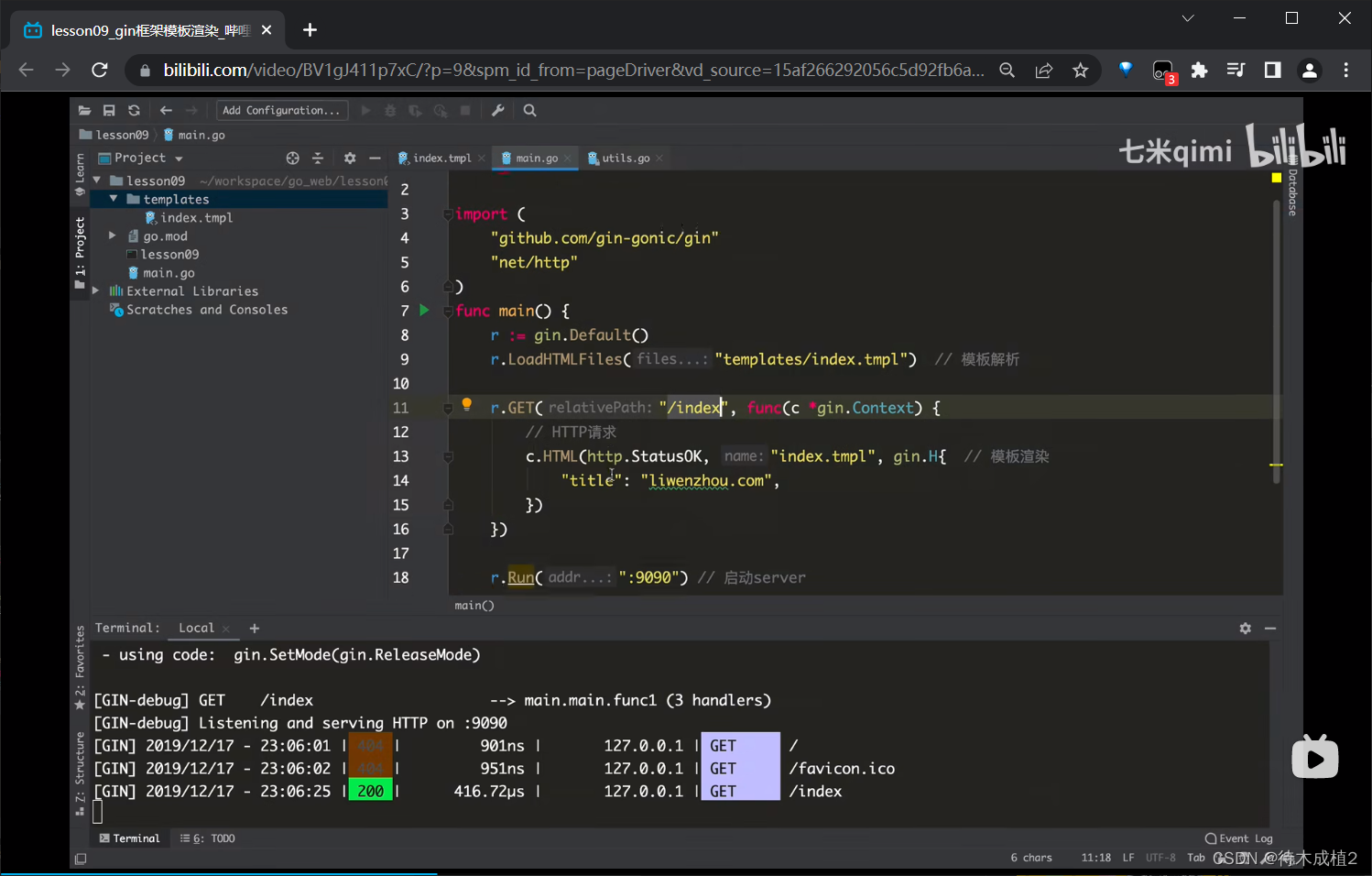Image resolution: width=1372 pixels, height=876 pixels.
Task: Click the lesson09 breadcrumb in navigation bar
Action: [114, 135]
